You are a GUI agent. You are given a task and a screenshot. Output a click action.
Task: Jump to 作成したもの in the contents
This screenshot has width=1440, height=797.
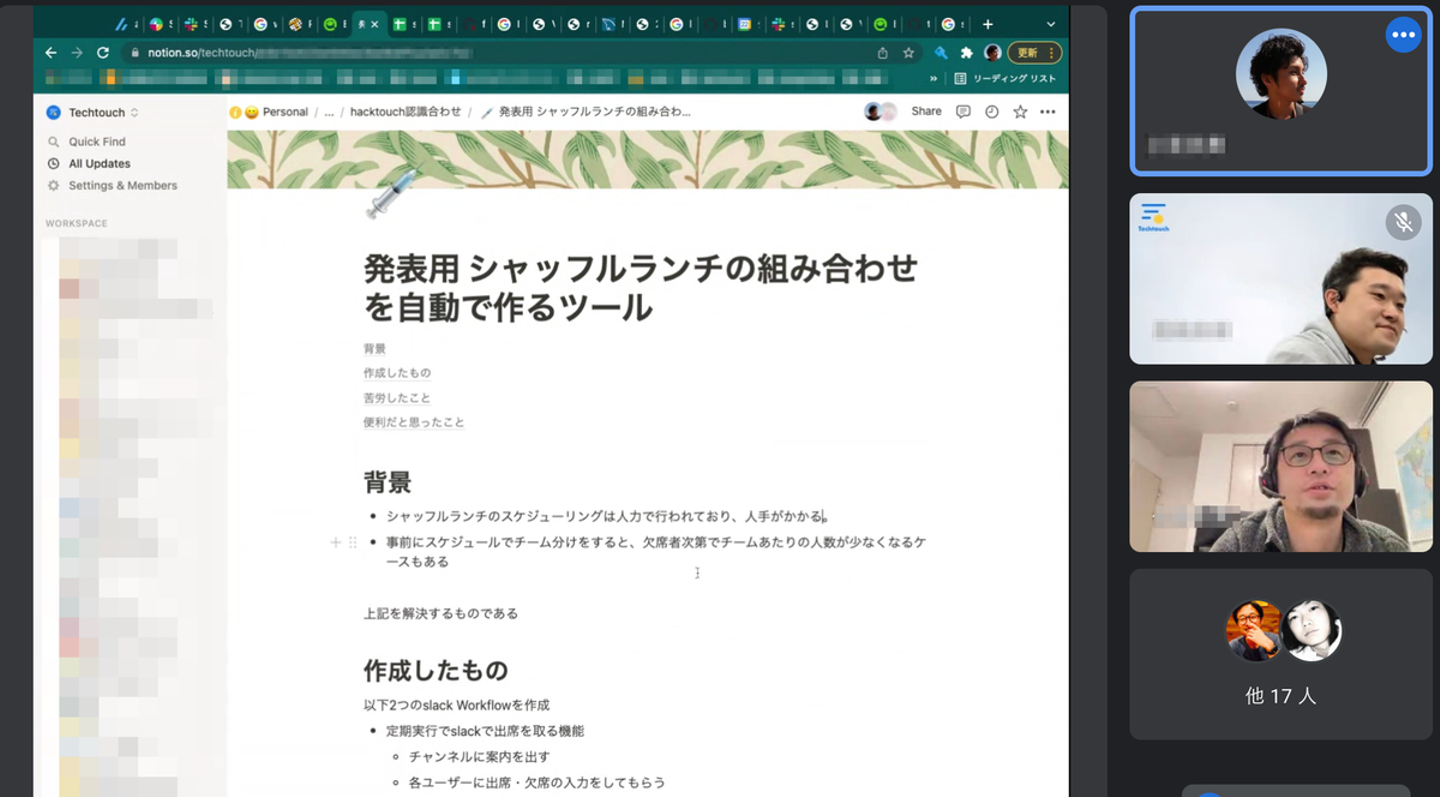tap(397, 373)
